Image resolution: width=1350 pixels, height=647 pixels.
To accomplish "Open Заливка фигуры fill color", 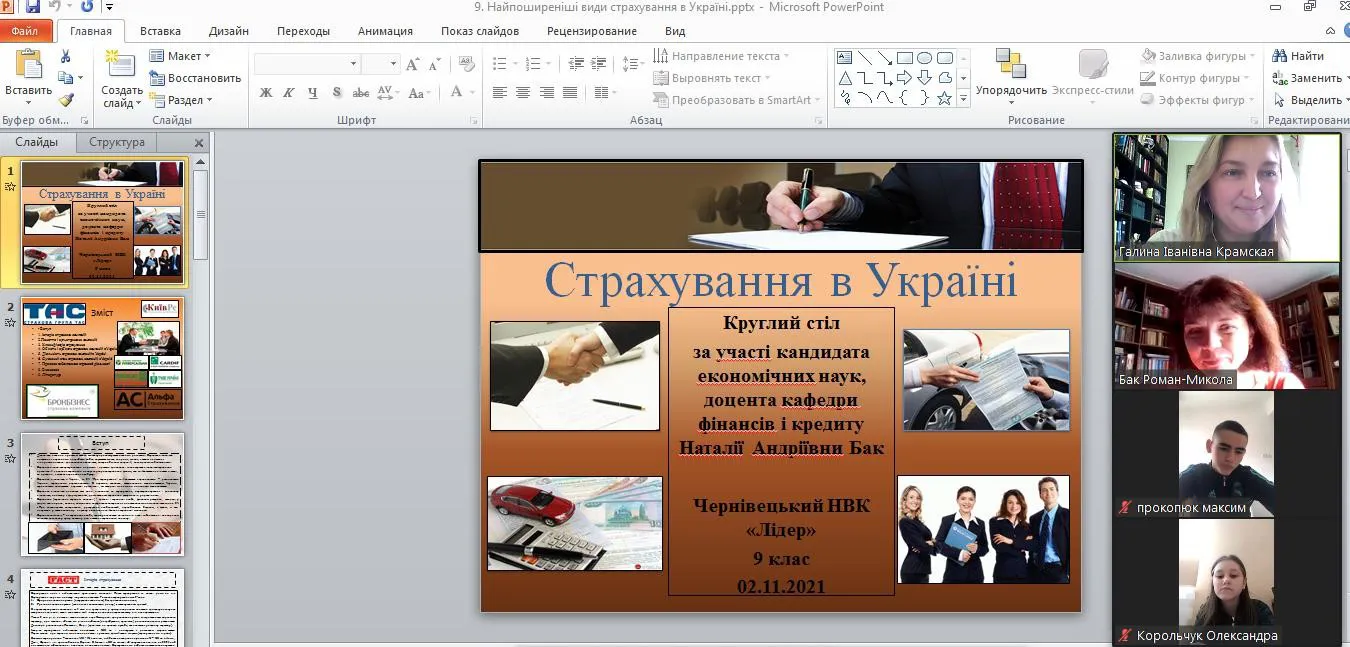I will pos(1199,56).
